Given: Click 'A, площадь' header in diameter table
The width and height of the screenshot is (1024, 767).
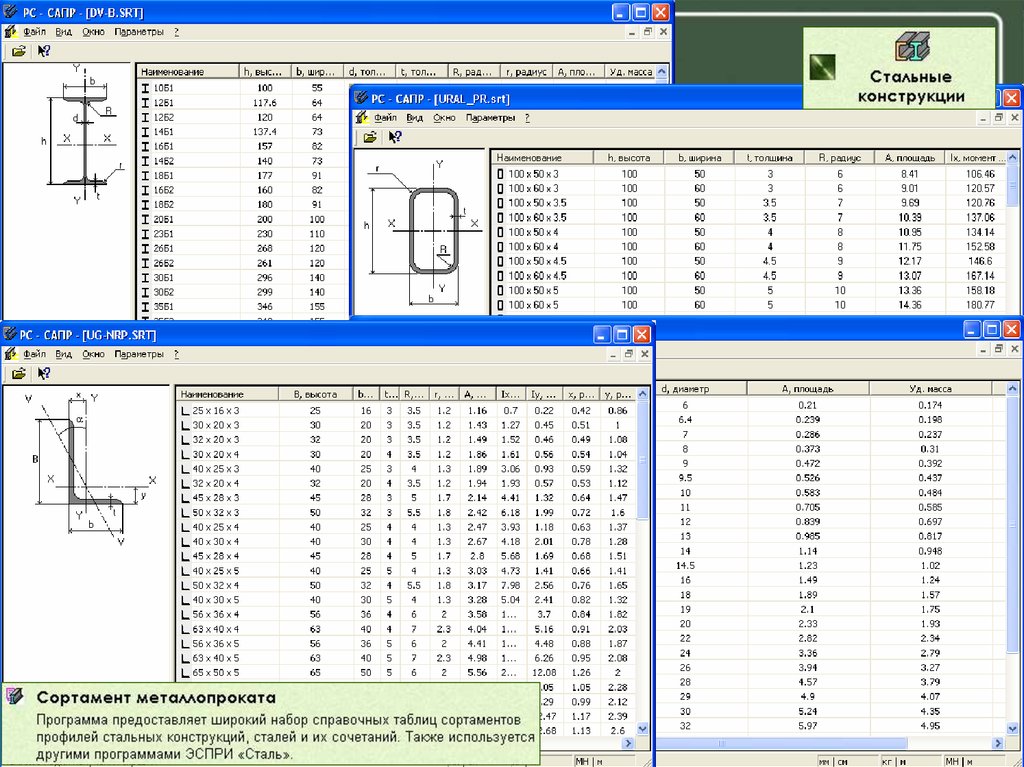Looking at the screenshot, I should point(807,388).
